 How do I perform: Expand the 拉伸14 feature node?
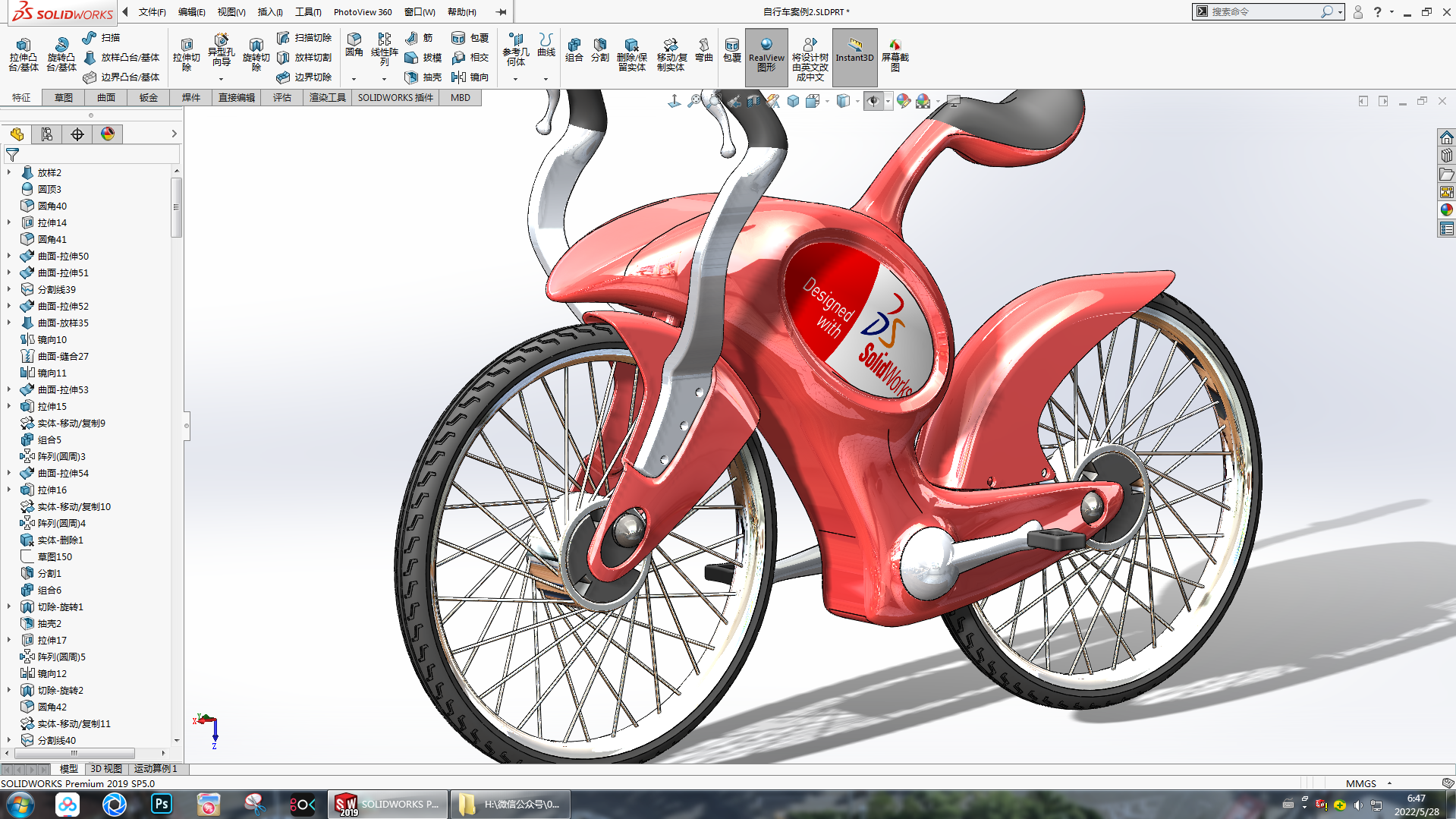9,222
